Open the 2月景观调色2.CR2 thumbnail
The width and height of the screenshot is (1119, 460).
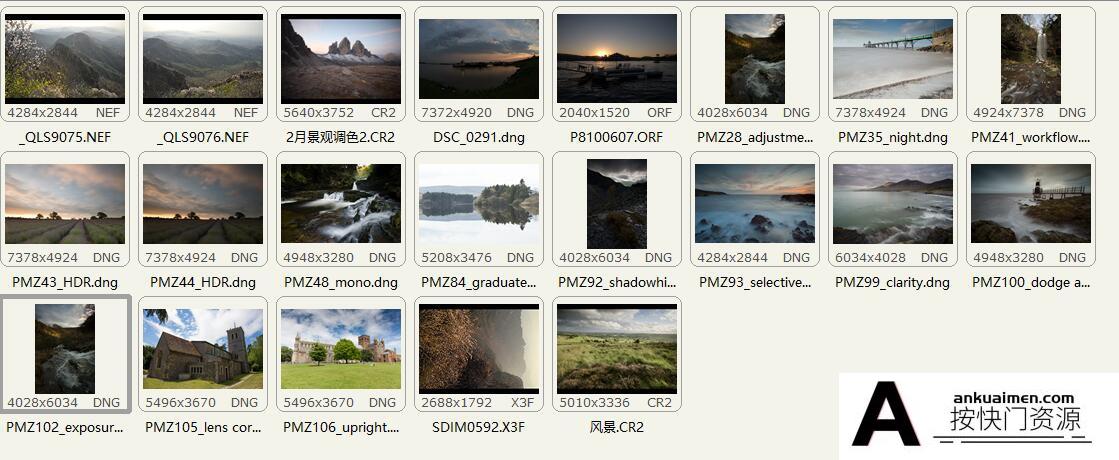coord(341,59)
